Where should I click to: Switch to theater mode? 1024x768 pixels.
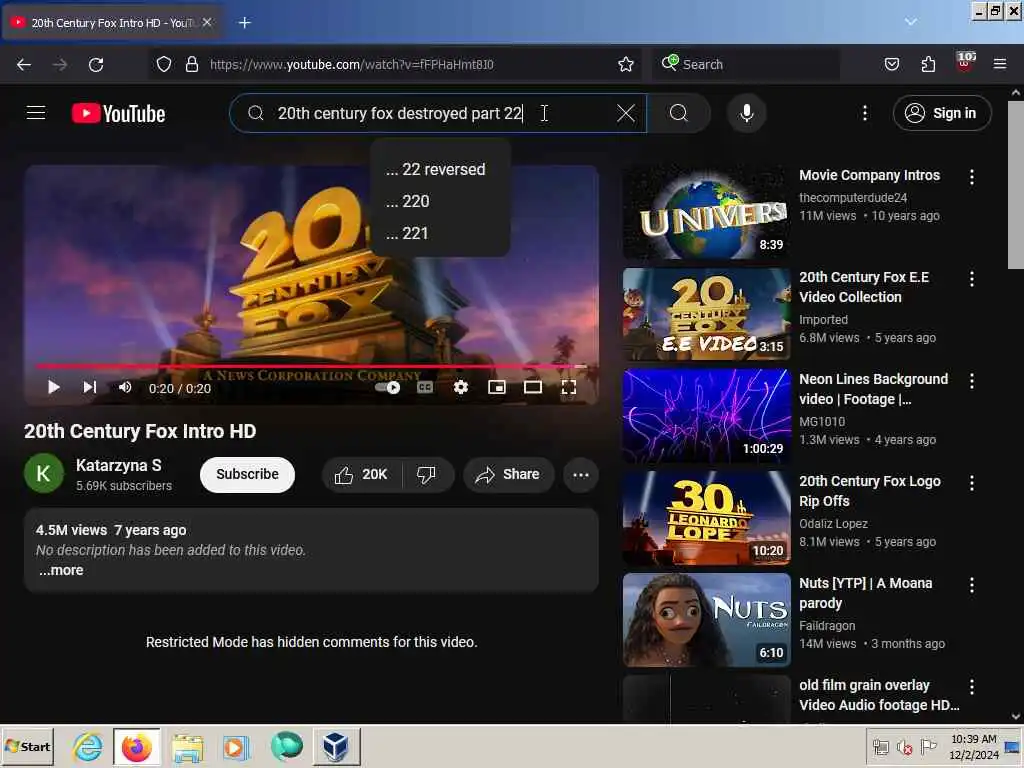pyautogui.click(x=533, y=387)
